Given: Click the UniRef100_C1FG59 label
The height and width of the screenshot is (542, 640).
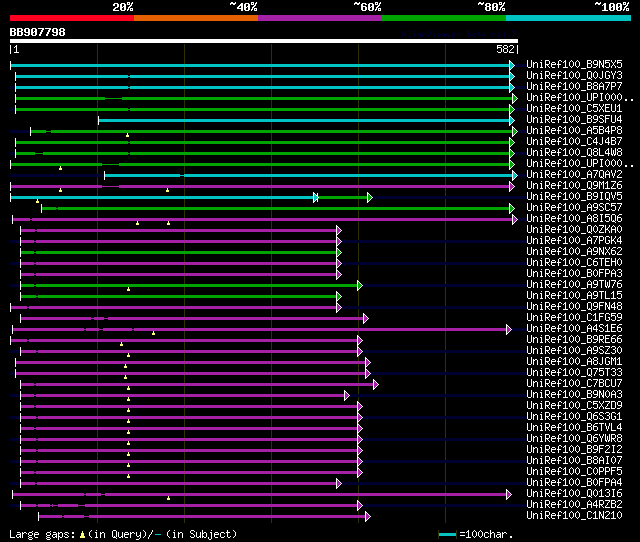Looking at the screenshot, I should click(x=574, y=318).
